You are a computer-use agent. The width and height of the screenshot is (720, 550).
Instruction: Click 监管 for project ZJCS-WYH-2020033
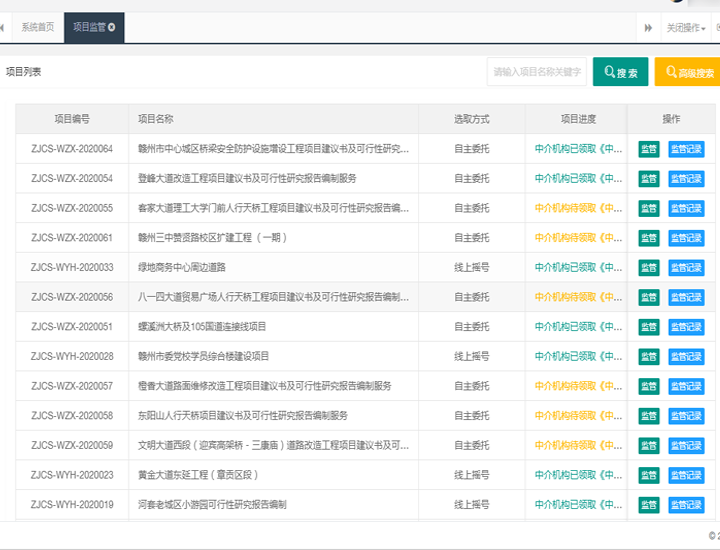tap(649, 268)
